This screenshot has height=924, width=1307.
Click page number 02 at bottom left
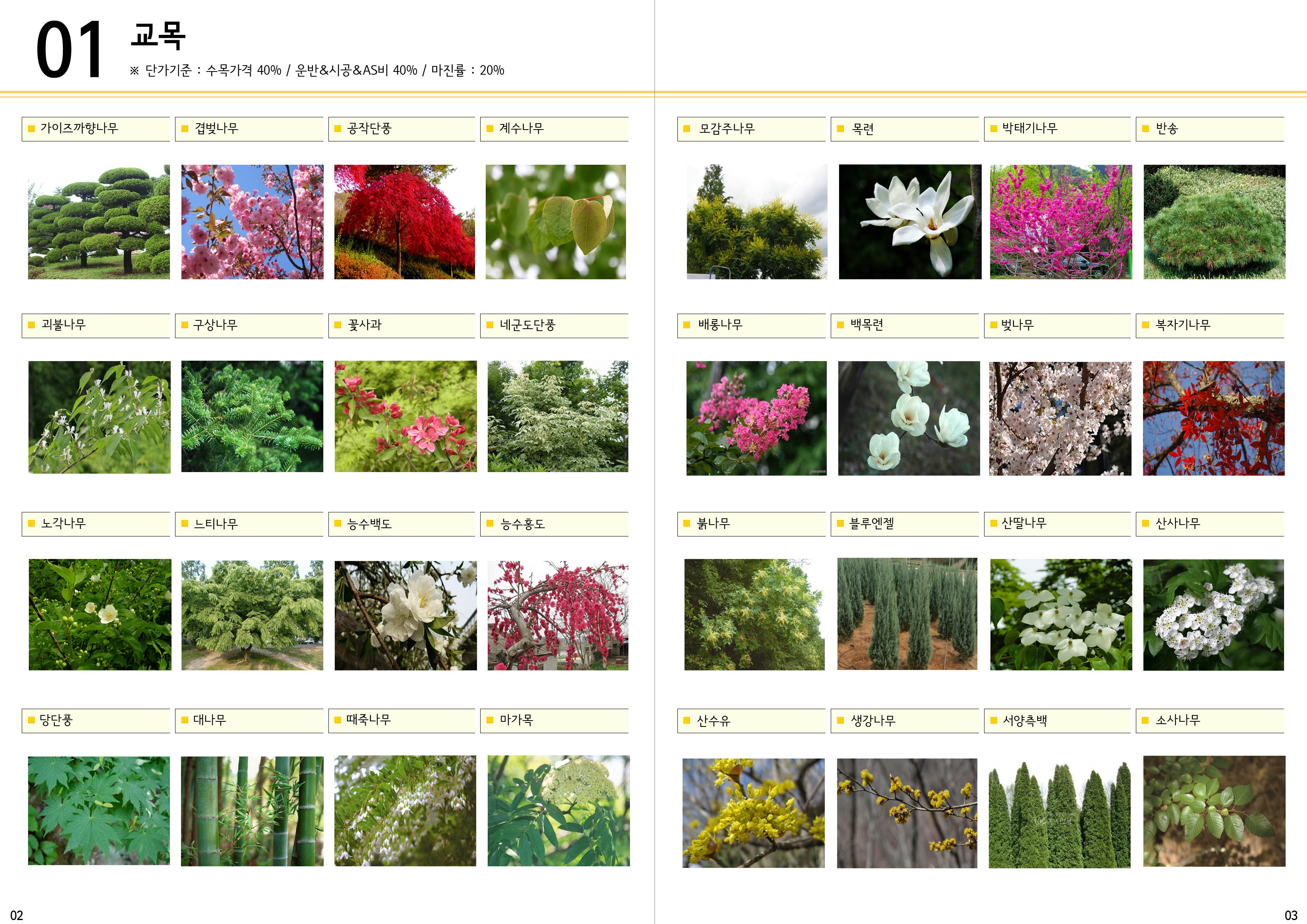click(x=17, y=915)
